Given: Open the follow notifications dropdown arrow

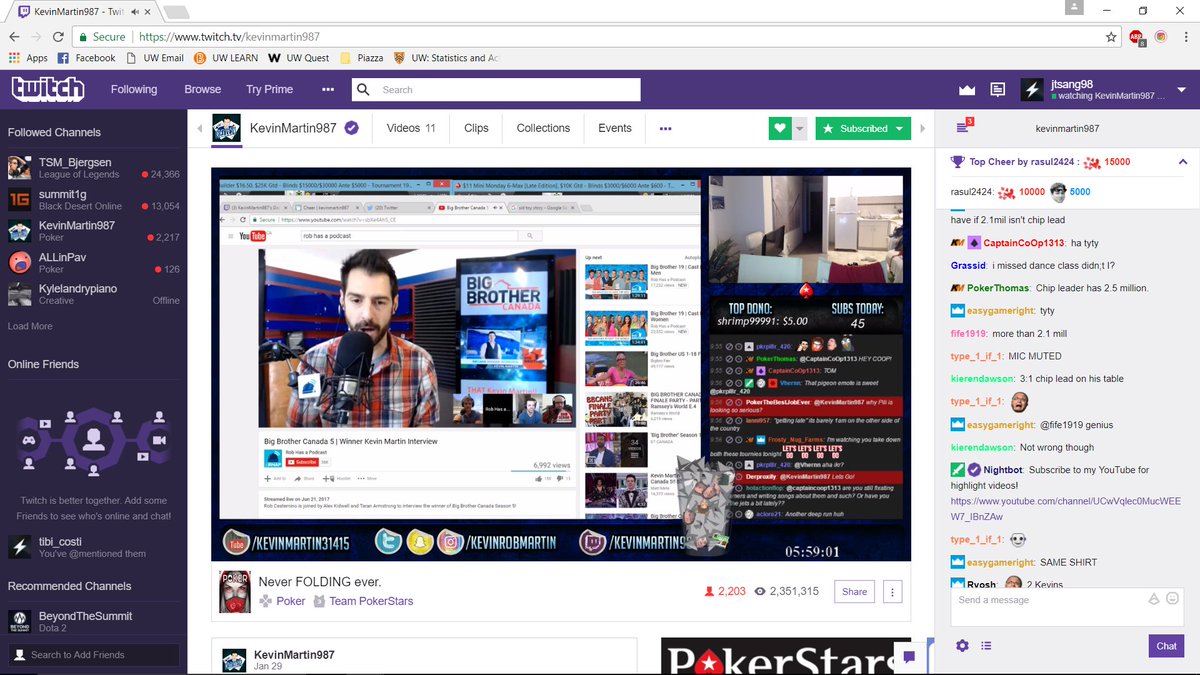Looking at the screenshot, I should pos(800,128).
